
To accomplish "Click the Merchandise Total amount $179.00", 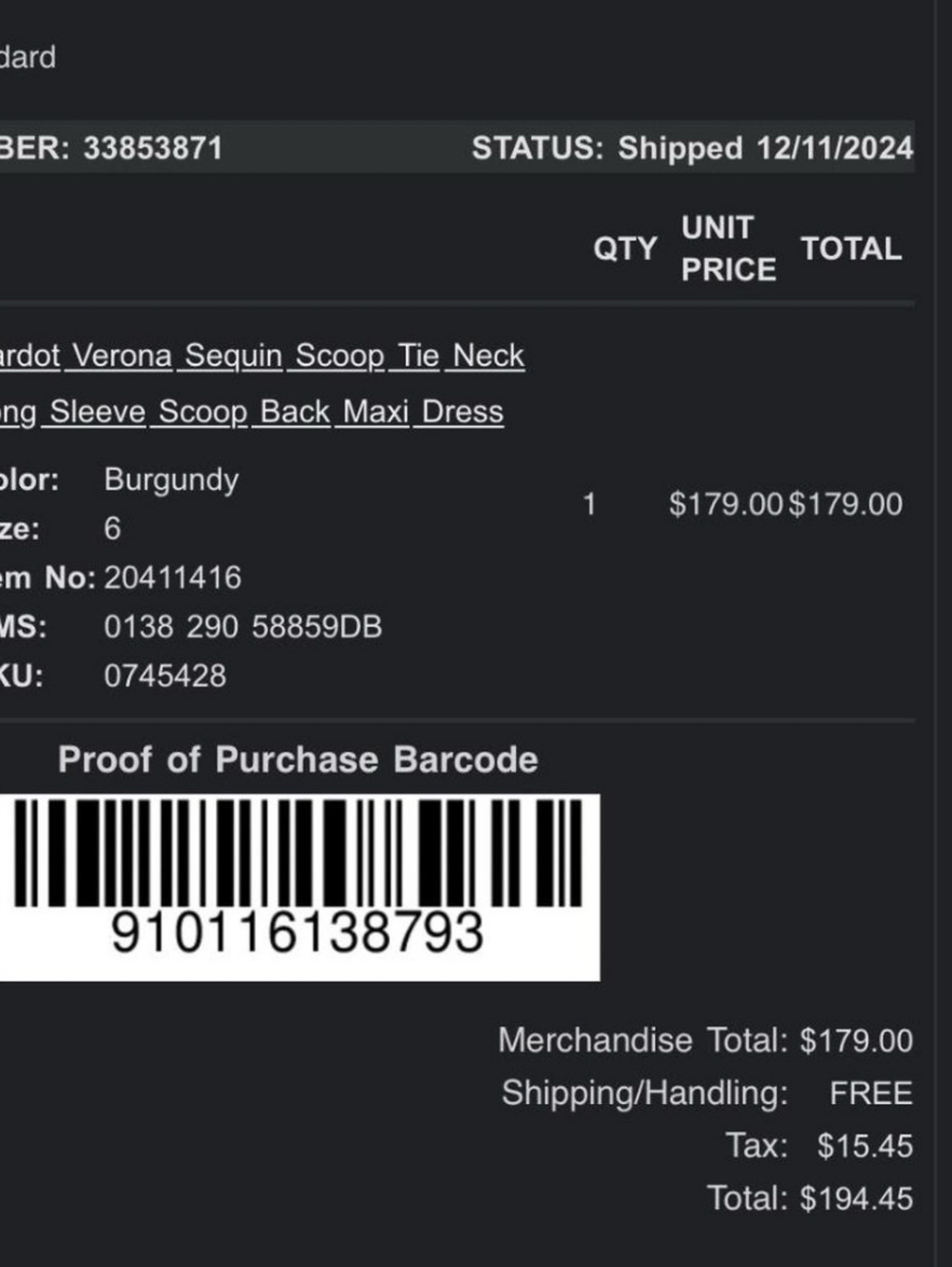I will pos(856,1041).
